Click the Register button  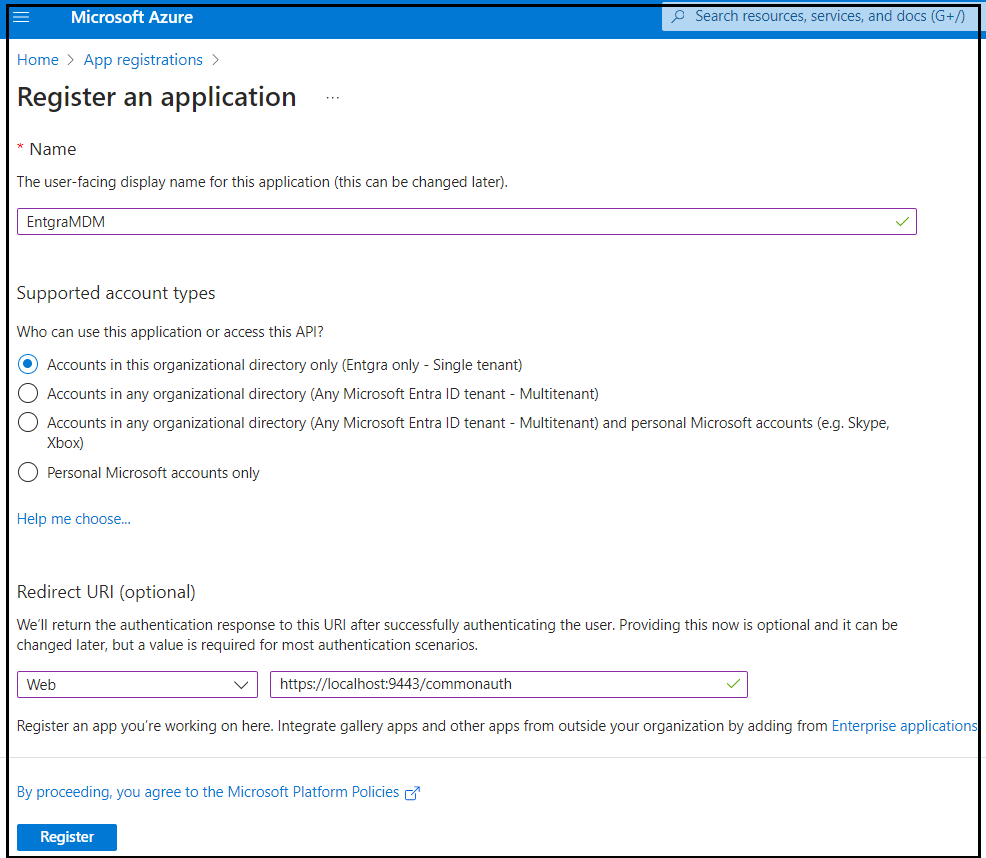(x=67, y=837)
